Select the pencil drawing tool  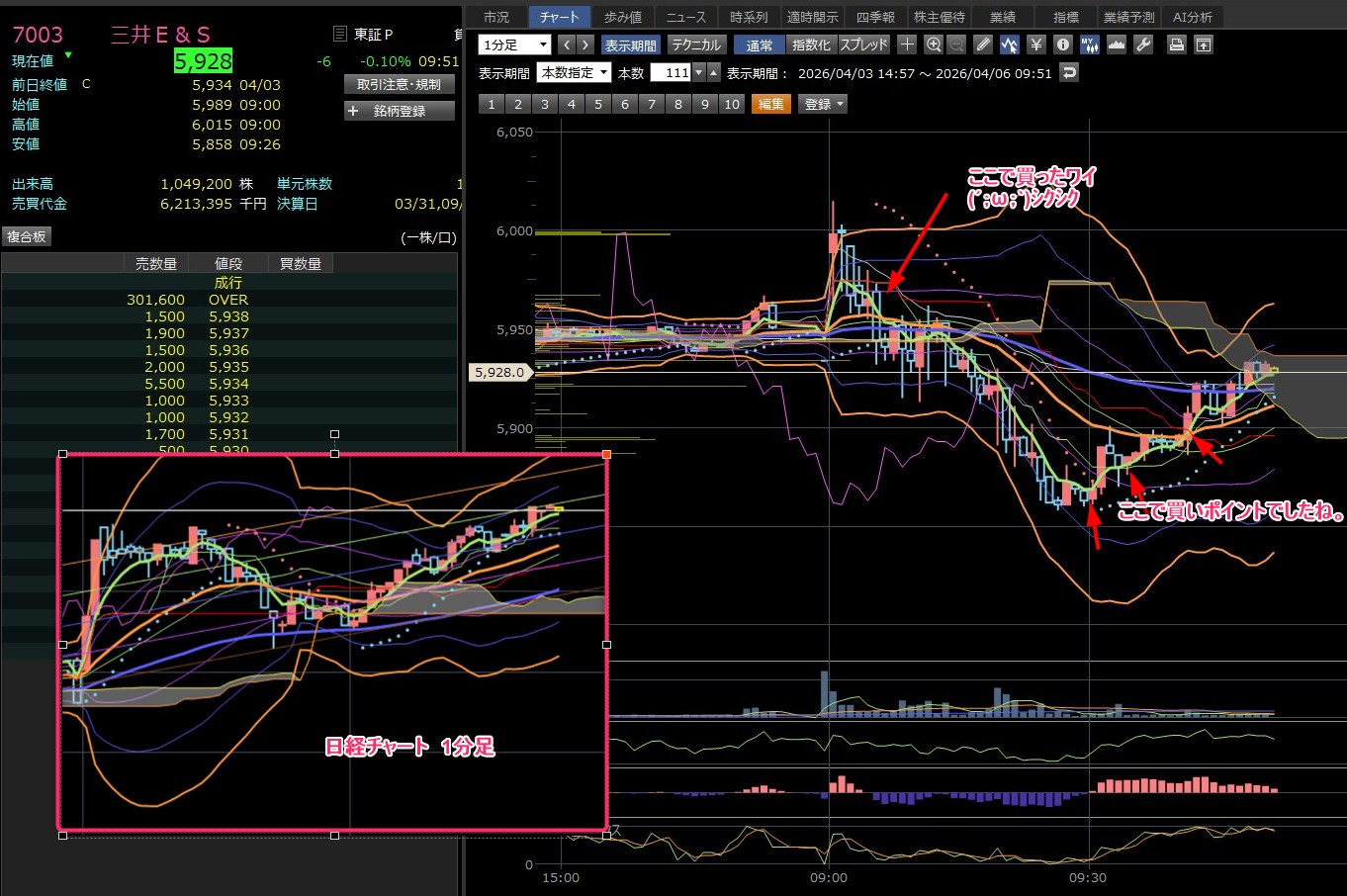point(982,45)
